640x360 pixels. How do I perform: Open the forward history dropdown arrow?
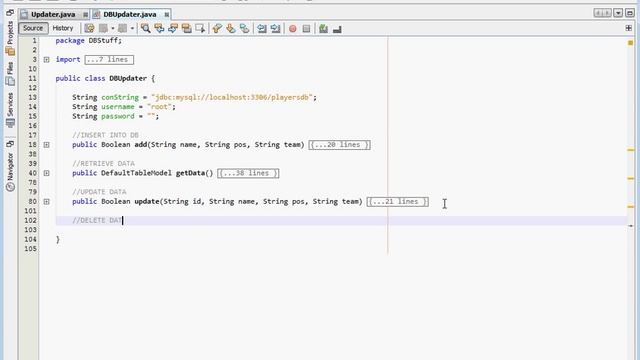(132, 29)
